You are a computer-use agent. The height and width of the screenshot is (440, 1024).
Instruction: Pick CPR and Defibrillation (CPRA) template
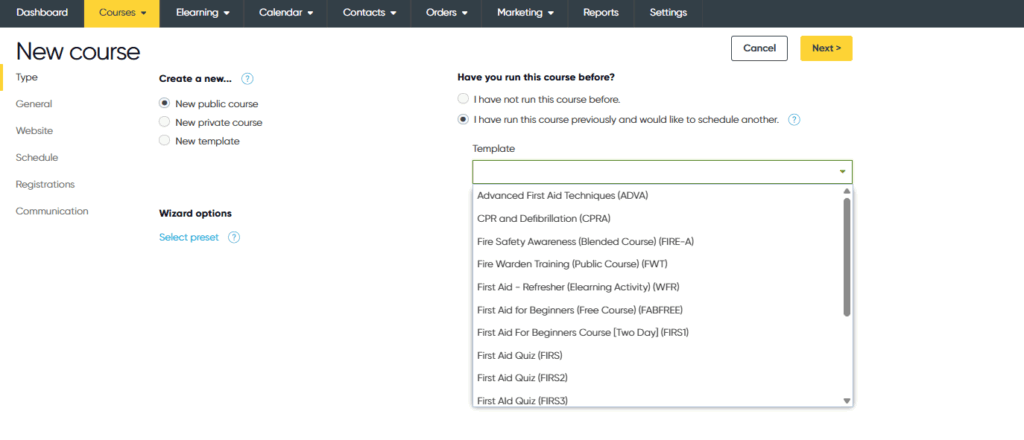[x=544, y=218]
